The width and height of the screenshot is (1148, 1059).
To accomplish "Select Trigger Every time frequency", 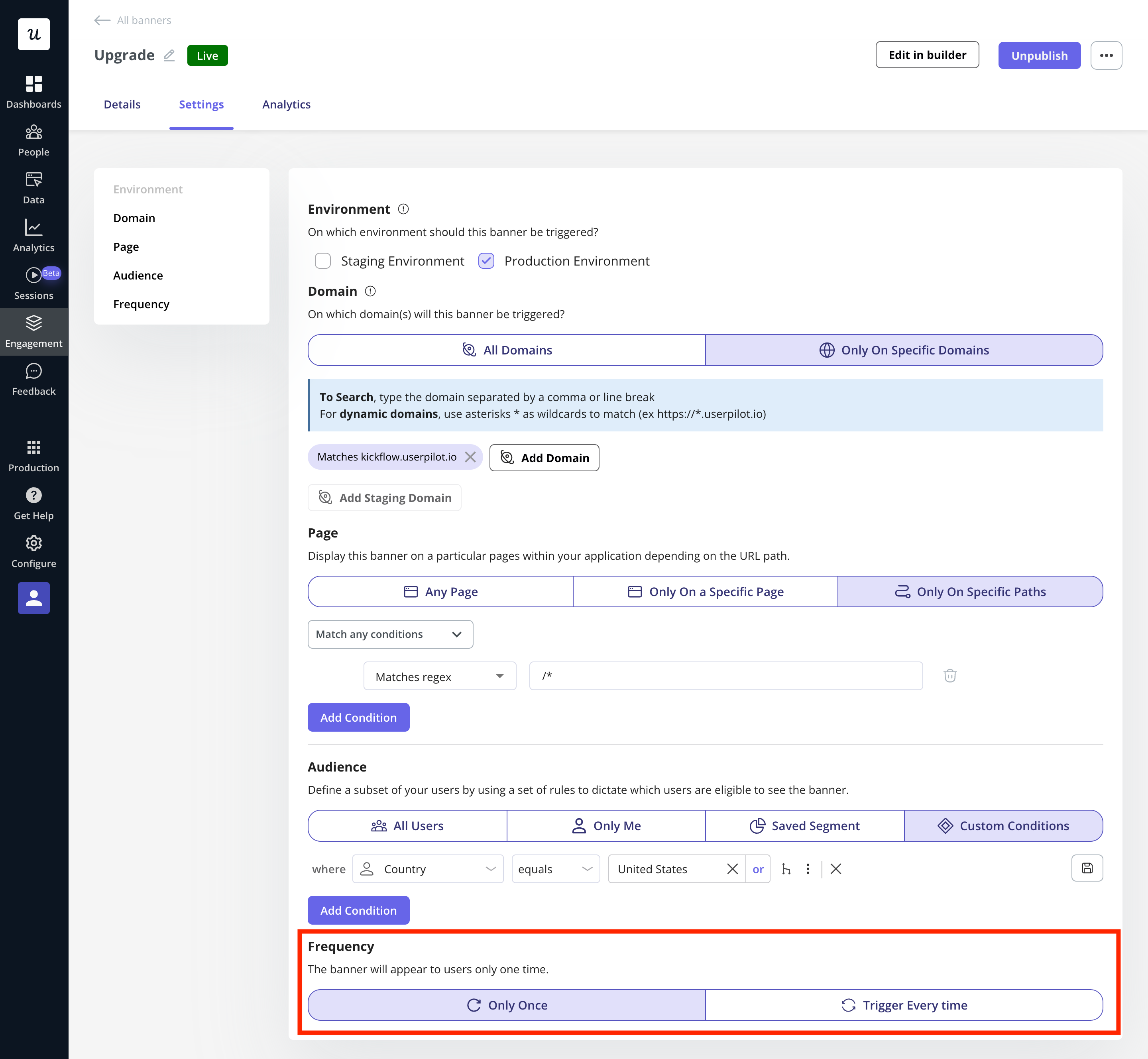I will (903, 1004).
